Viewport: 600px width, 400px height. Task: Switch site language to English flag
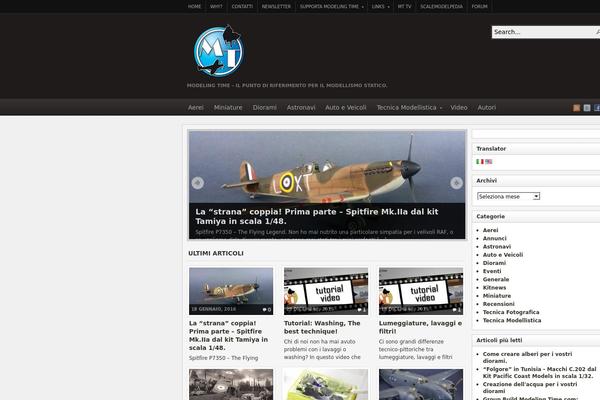click(x=489, y=162)
